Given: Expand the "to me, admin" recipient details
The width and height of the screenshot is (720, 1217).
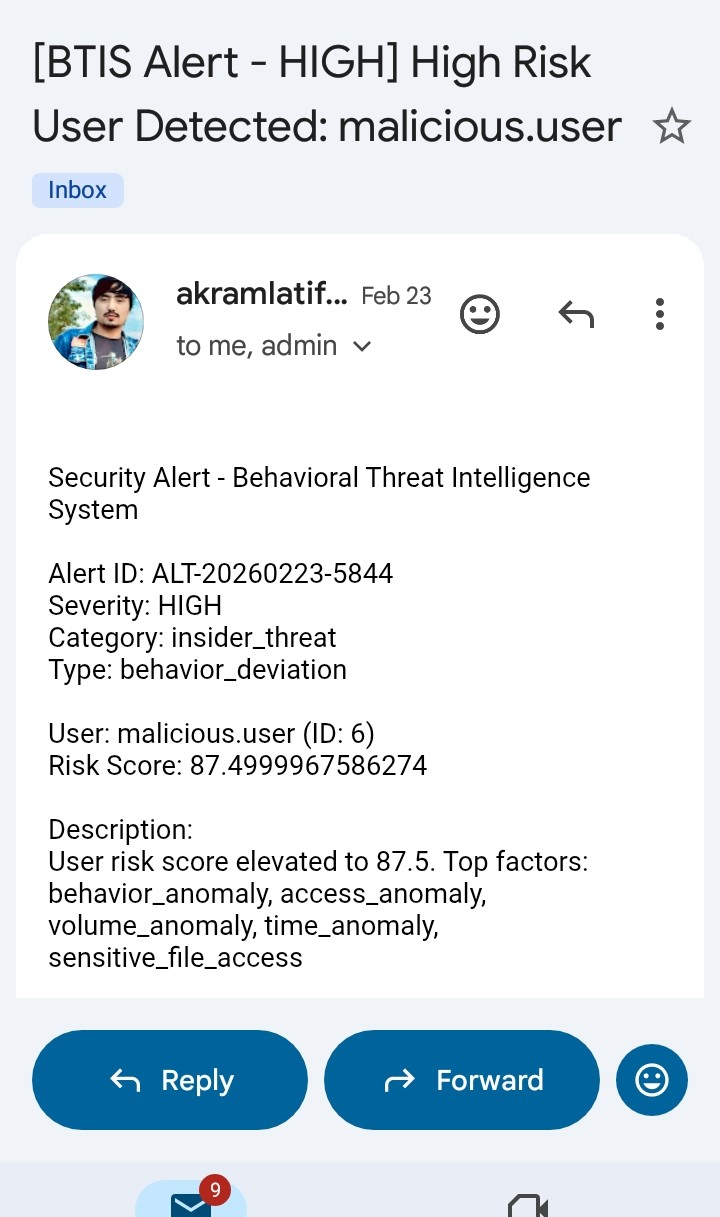Looking at the screenshot, I should [274, 346].
